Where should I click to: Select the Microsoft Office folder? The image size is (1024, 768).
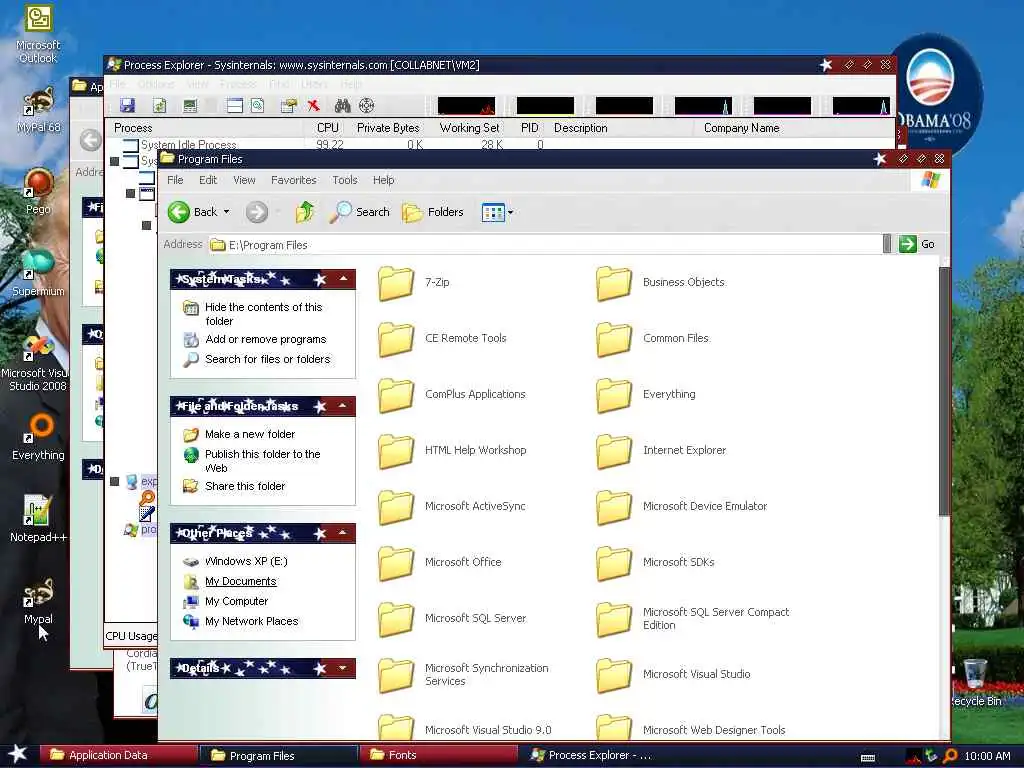(x=440, y=562)
